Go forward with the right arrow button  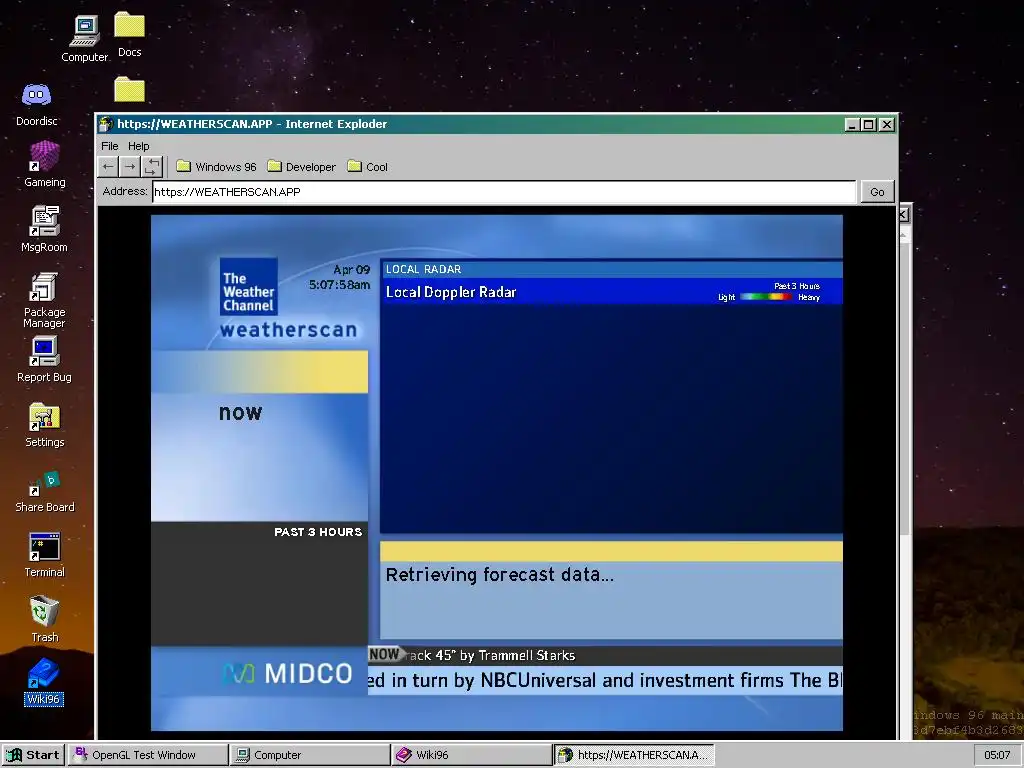pos(130,167)
